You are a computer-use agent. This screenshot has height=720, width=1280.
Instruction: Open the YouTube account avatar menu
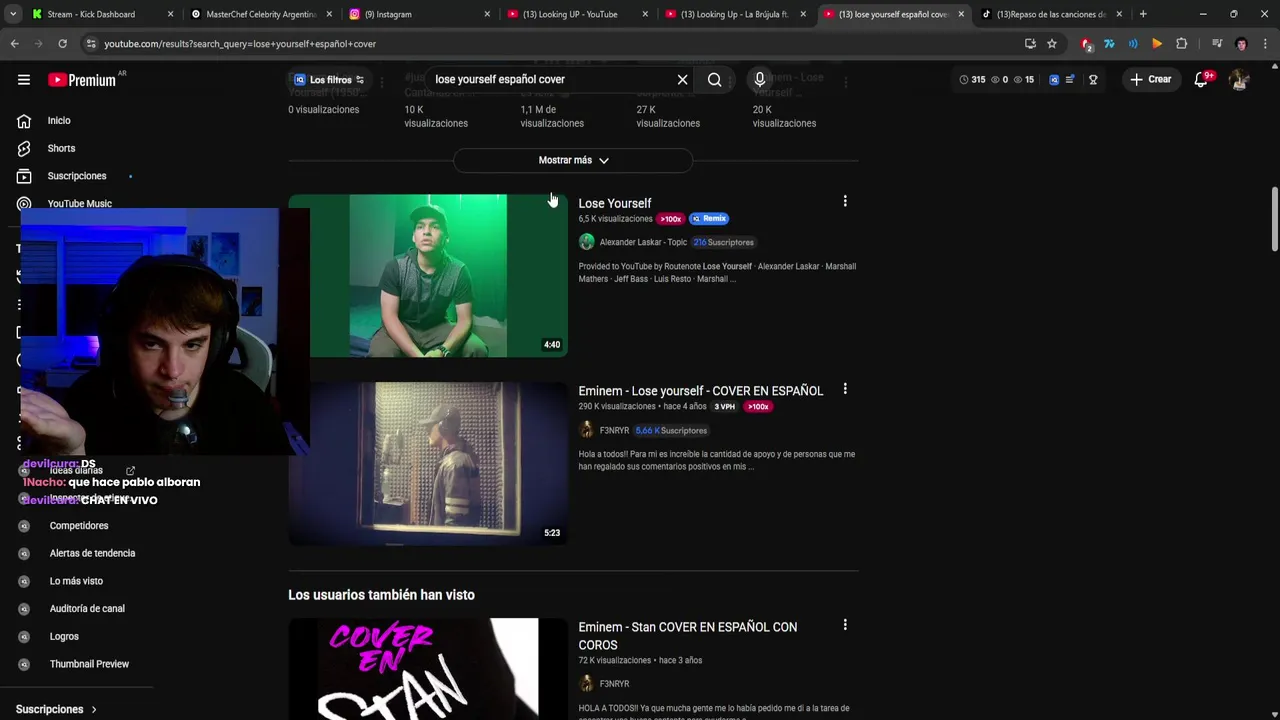click(1239, 80)
